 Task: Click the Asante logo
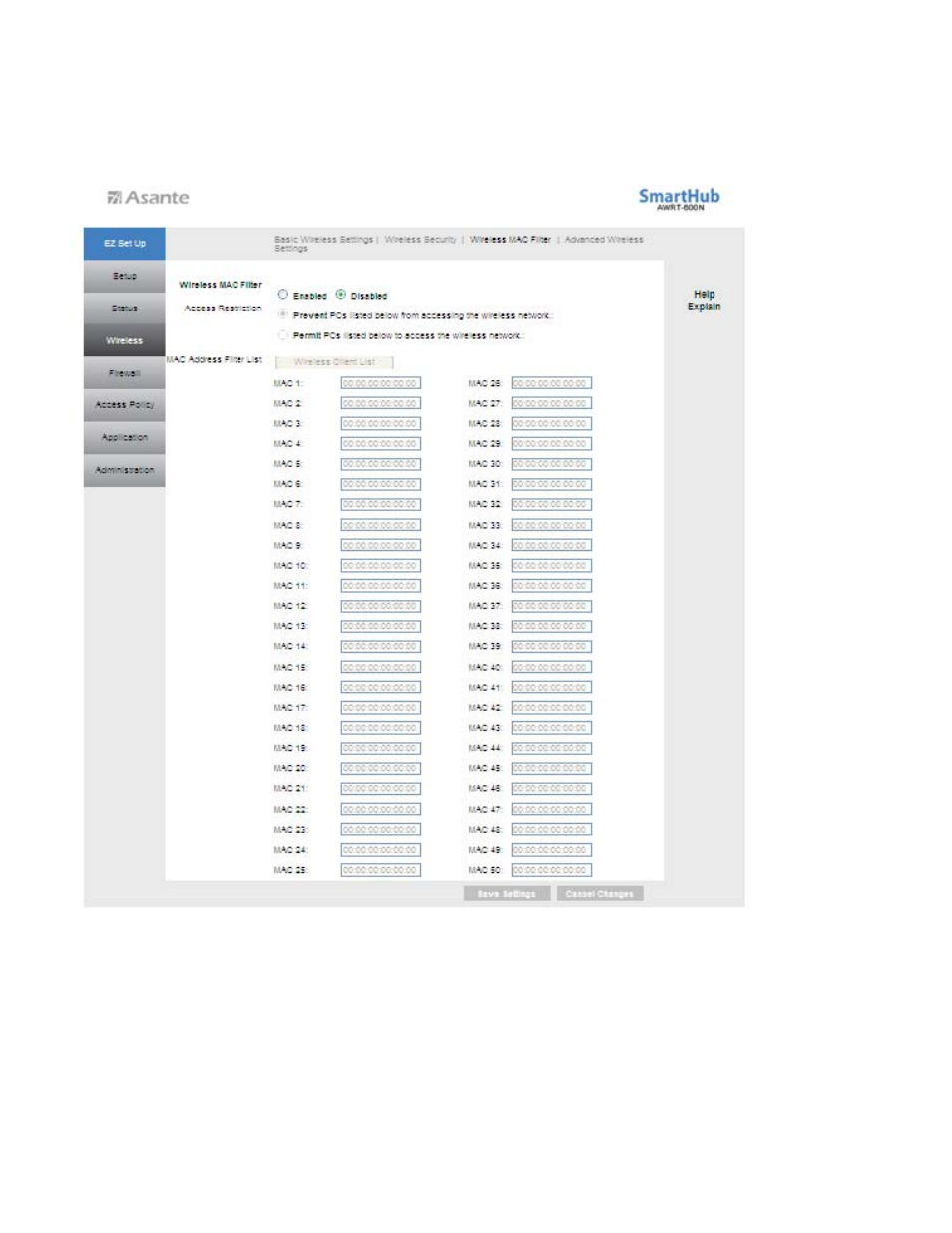(x=148, y=198)
